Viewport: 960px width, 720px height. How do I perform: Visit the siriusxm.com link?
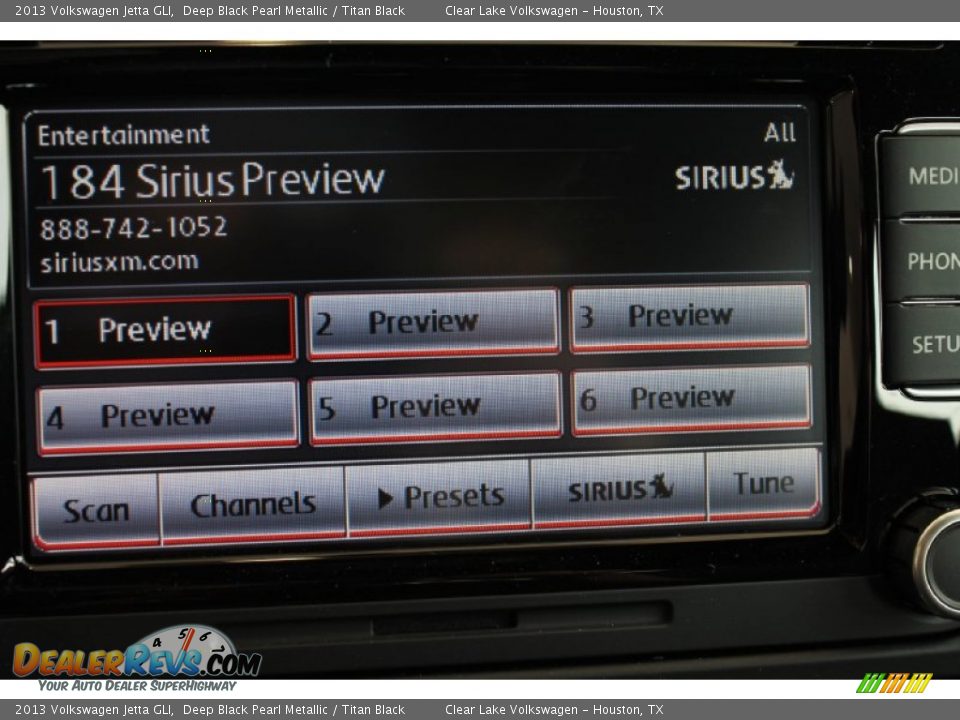120,262
